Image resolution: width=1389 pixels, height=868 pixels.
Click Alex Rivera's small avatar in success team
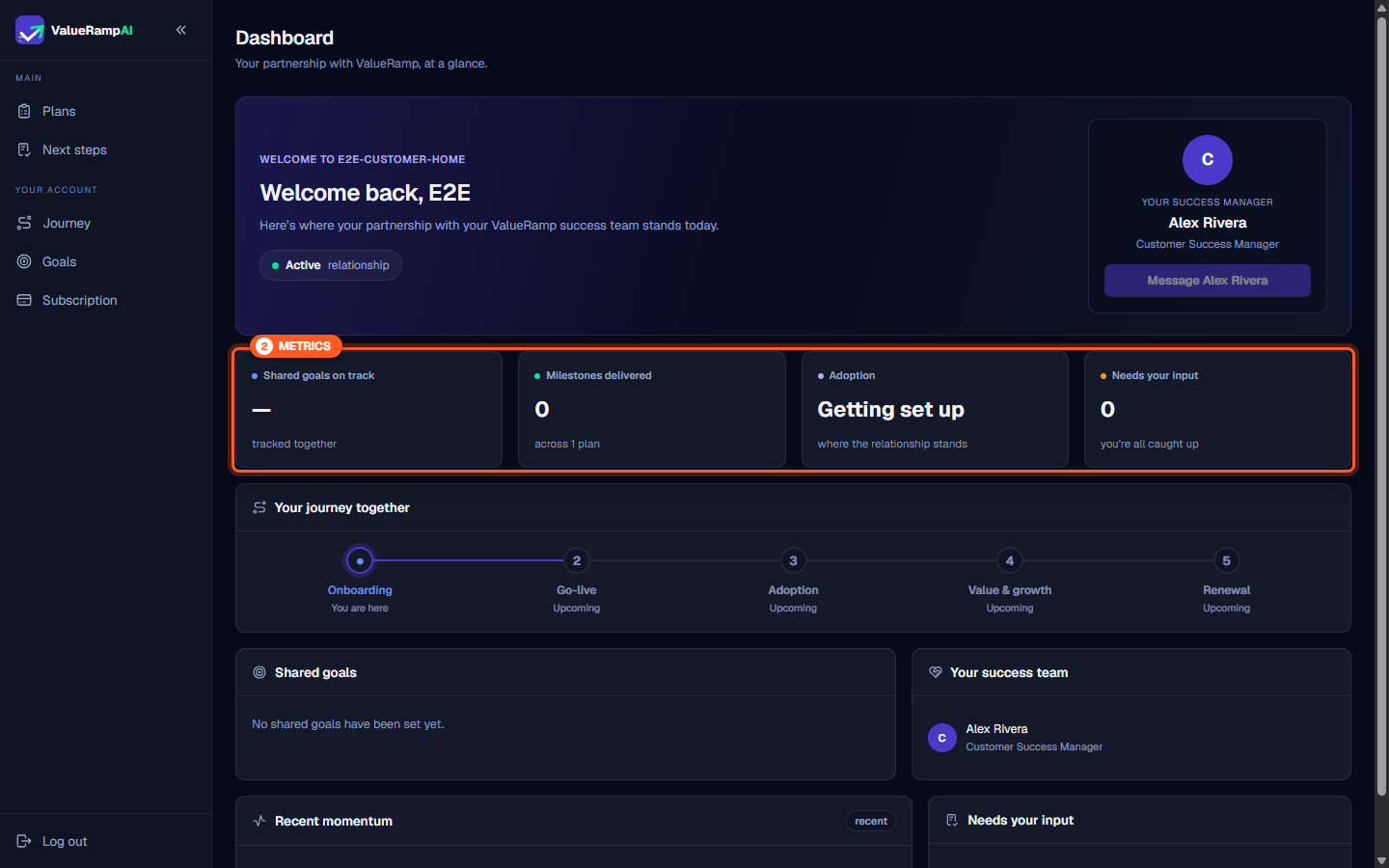[x=942, y=738]
